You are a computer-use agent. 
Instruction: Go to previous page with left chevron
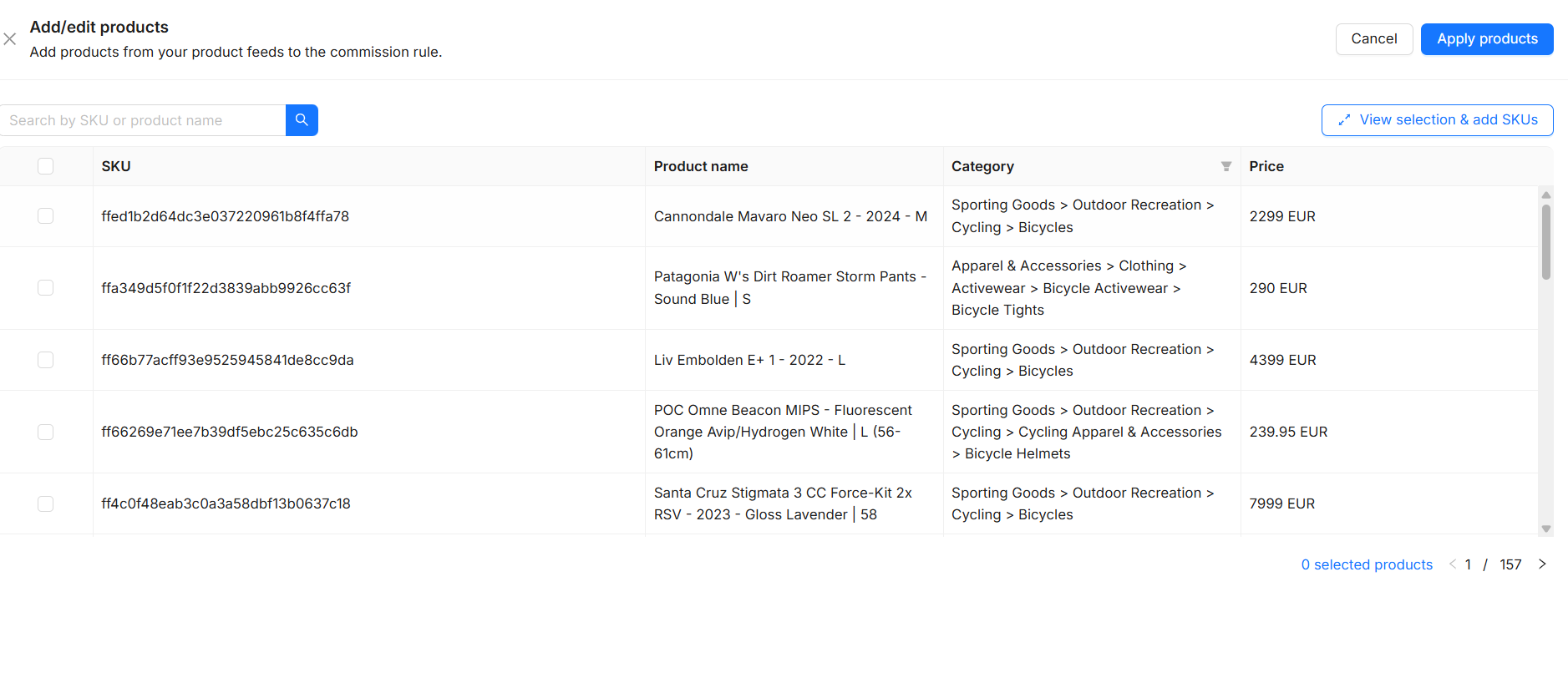coord(1453,564)
